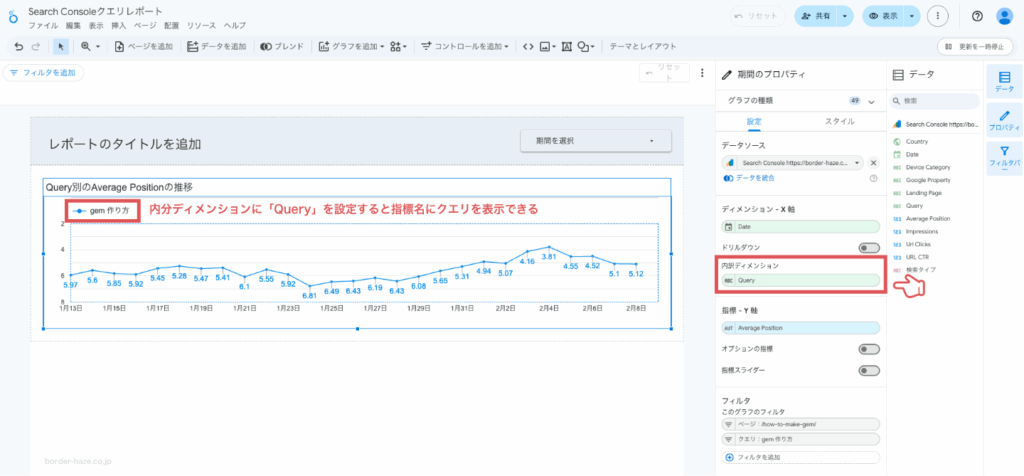Click the ページ filter chip
The image size is (1024, 476).
(801, 424)
